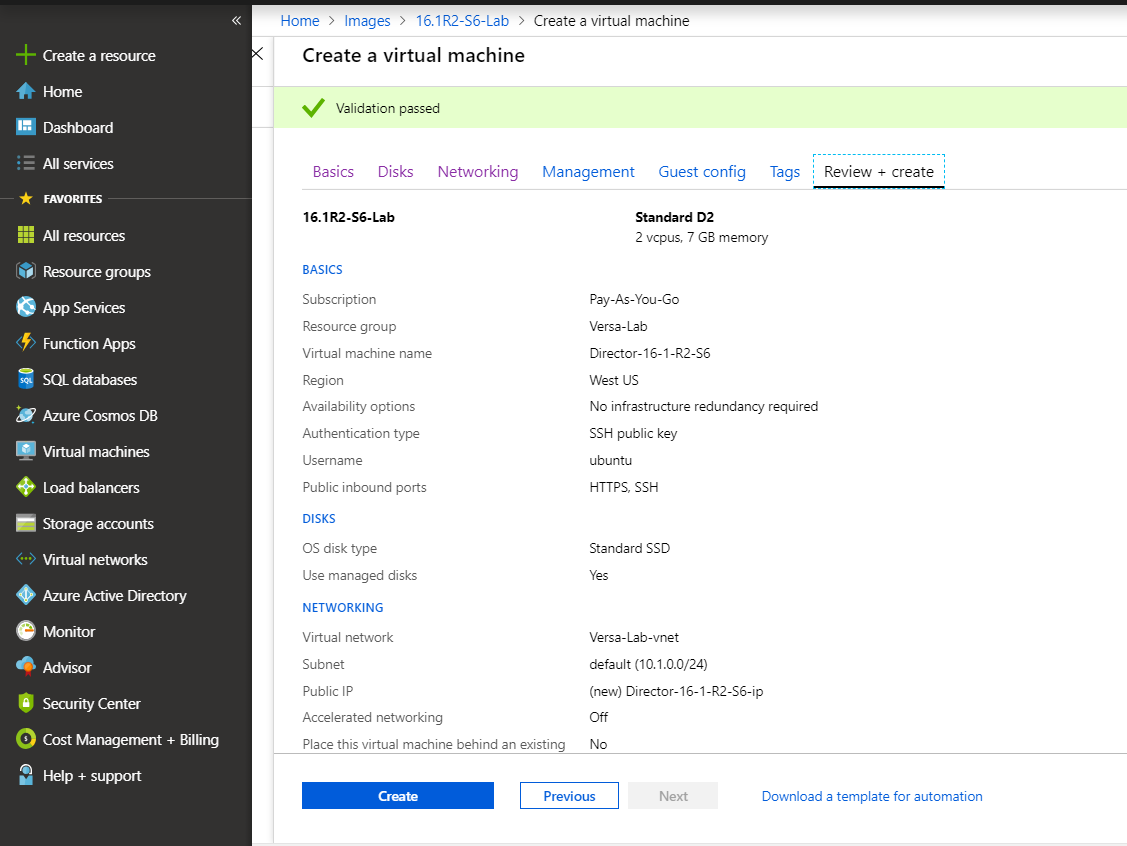
Task: Click the West US region value
Action: (614, 380)
